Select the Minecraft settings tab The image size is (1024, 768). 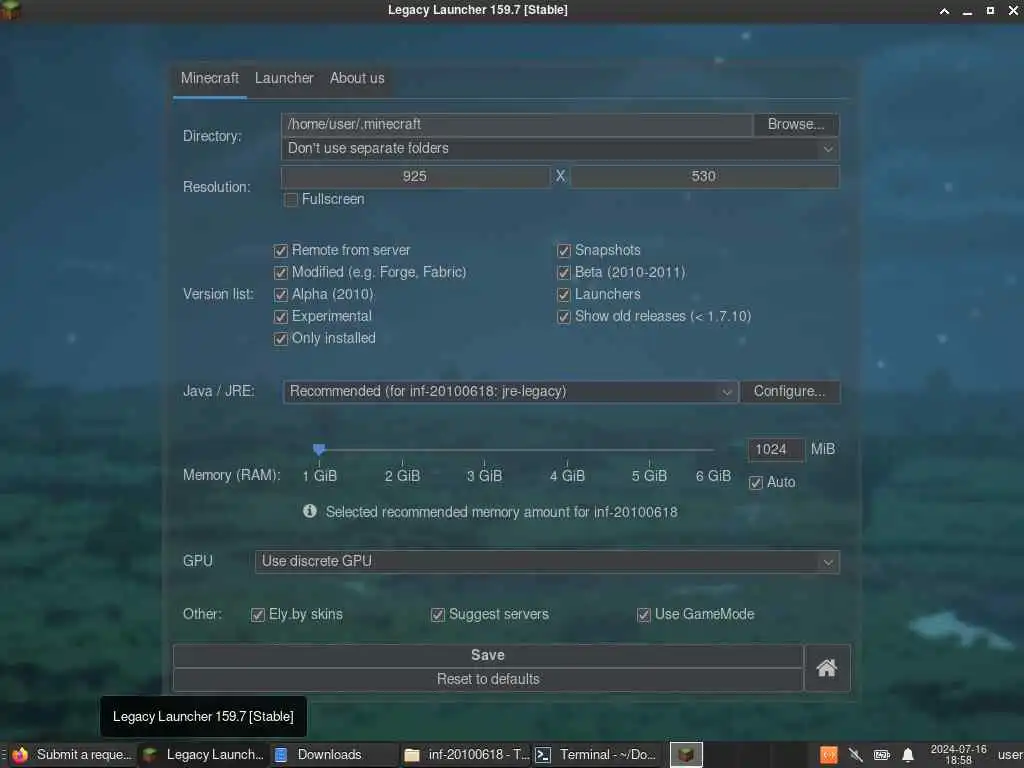click(210, 78)
